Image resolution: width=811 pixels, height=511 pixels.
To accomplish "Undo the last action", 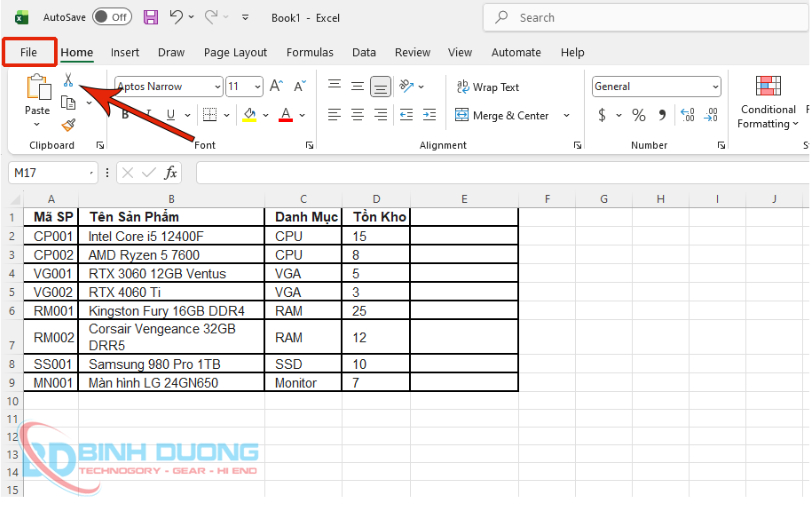I will click(x=176, y=17).
